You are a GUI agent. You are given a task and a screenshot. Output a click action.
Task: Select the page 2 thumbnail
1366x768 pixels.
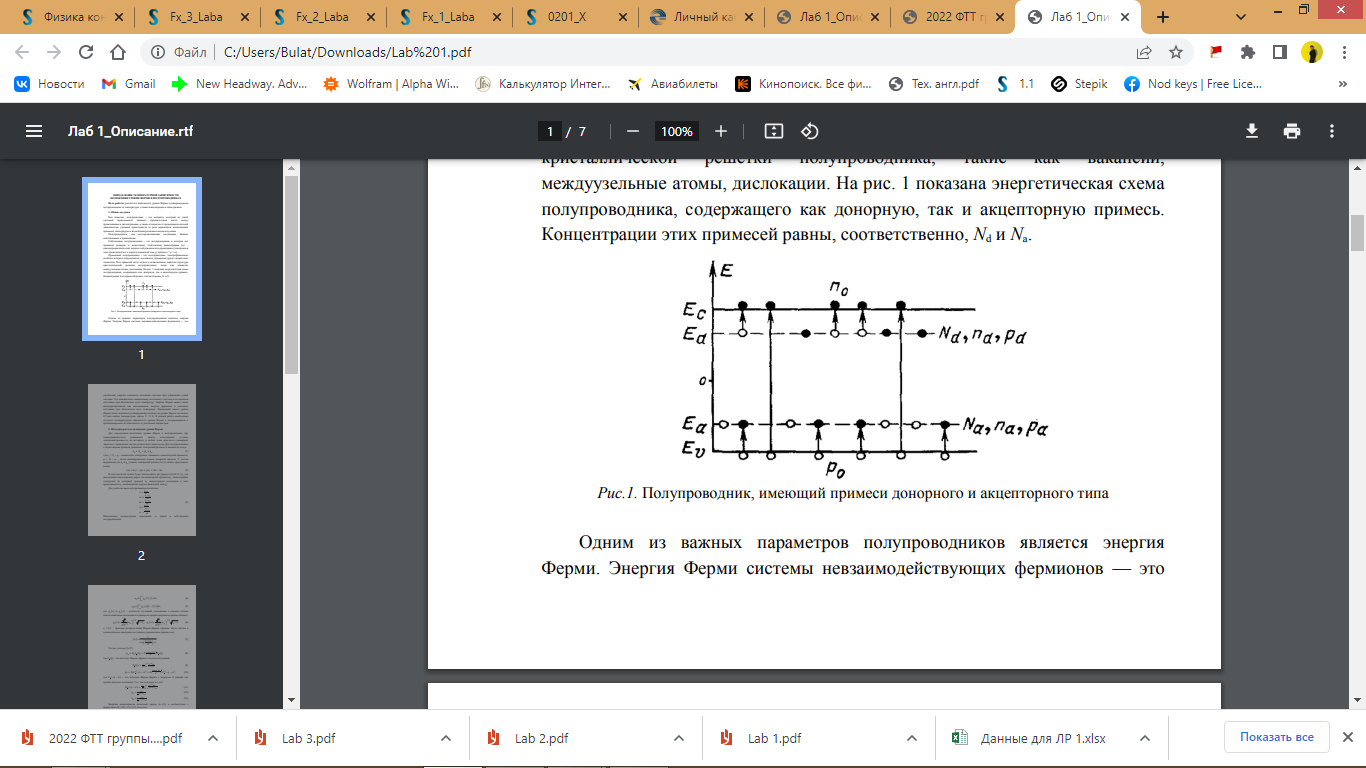tap(141, 460)
